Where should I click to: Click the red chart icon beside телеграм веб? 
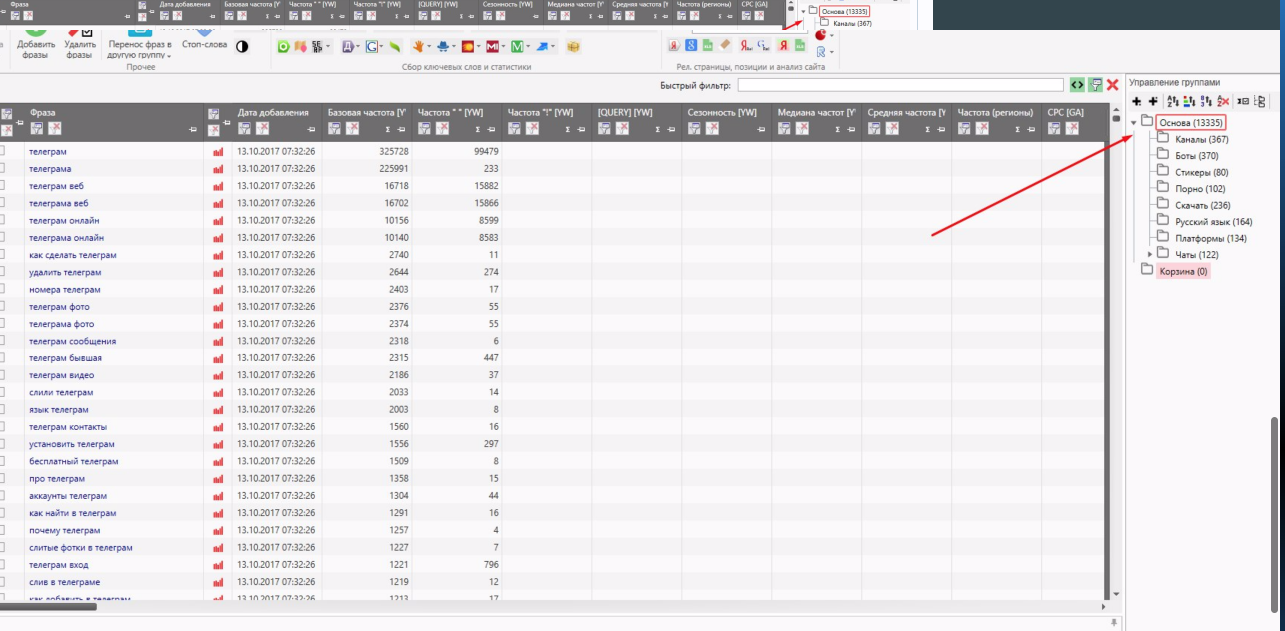click(x=218, y=186)
